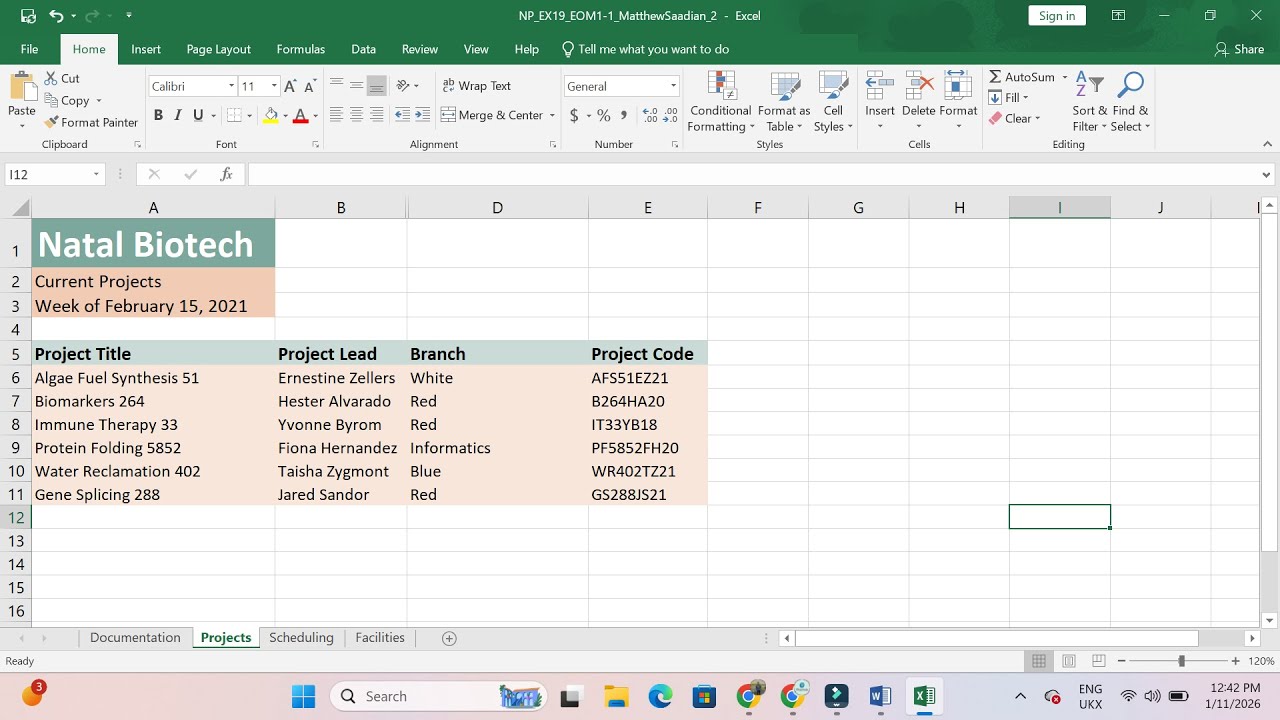This screenshot has width=1280, height=720.
Task: Click the Fill button
Action: click(1009, 98)
